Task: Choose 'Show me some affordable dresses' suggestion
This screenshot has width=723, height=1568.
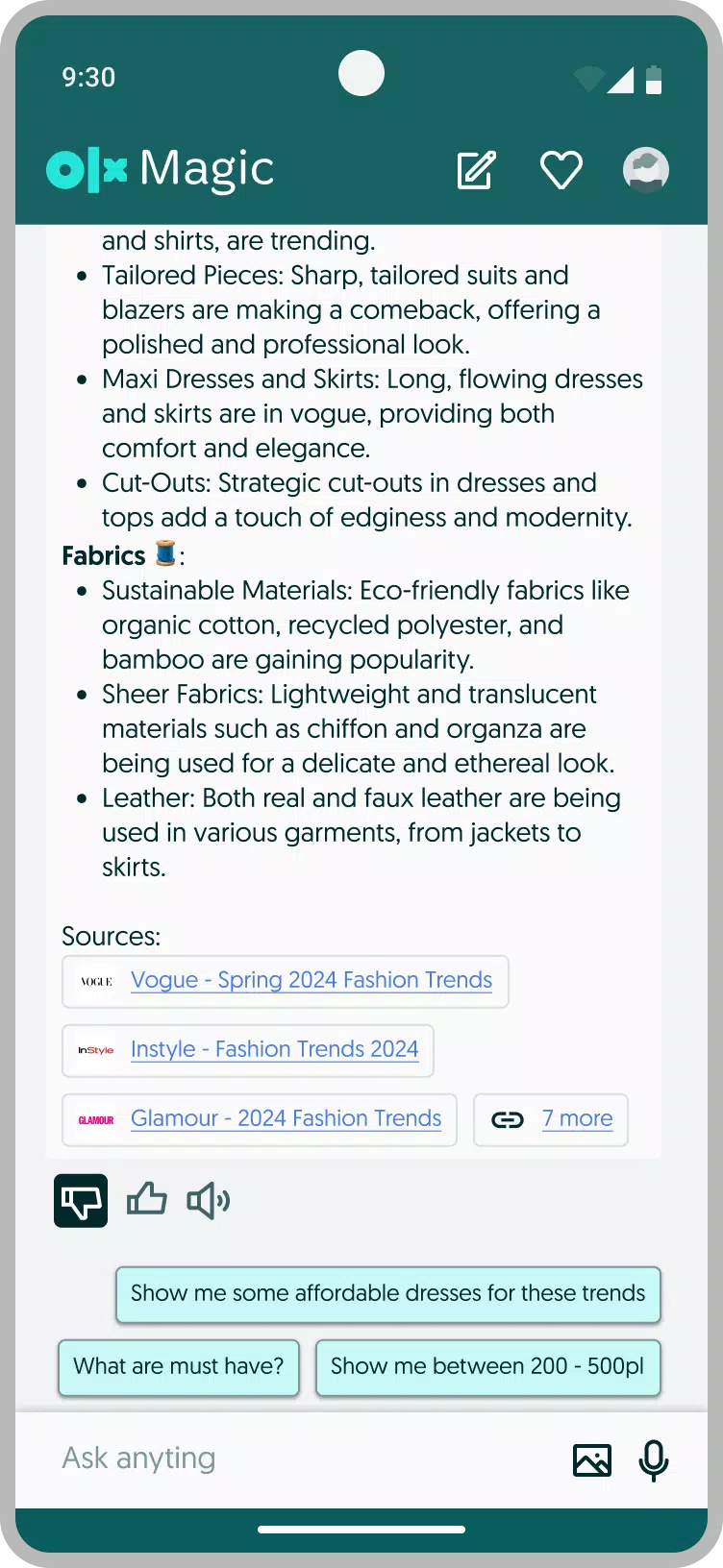Action: [387, 1293]
